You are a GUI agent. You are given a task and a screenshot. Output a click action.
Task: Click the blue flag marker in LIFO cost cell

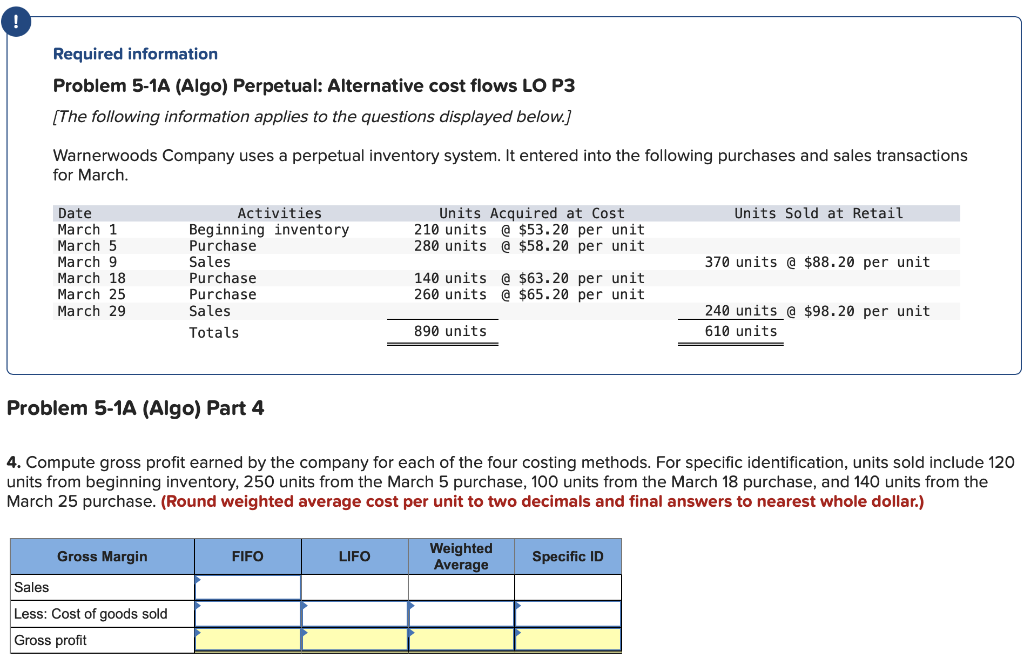coord(305,606)
